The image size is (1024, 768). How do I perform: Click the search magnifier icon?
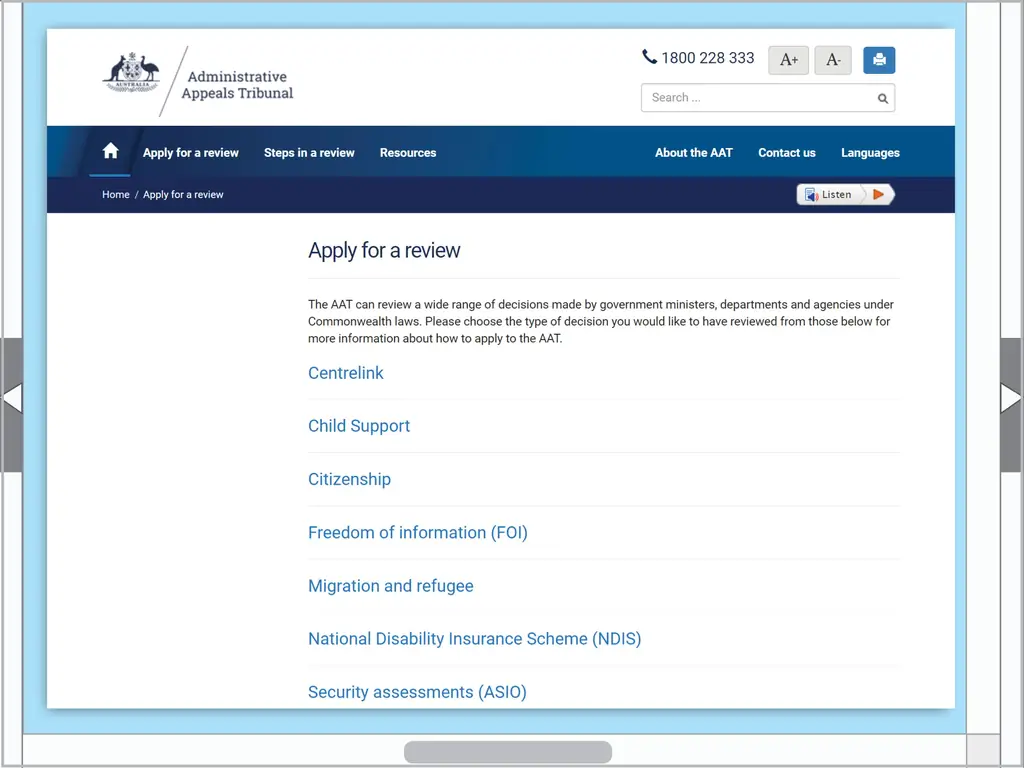point(883,98)
